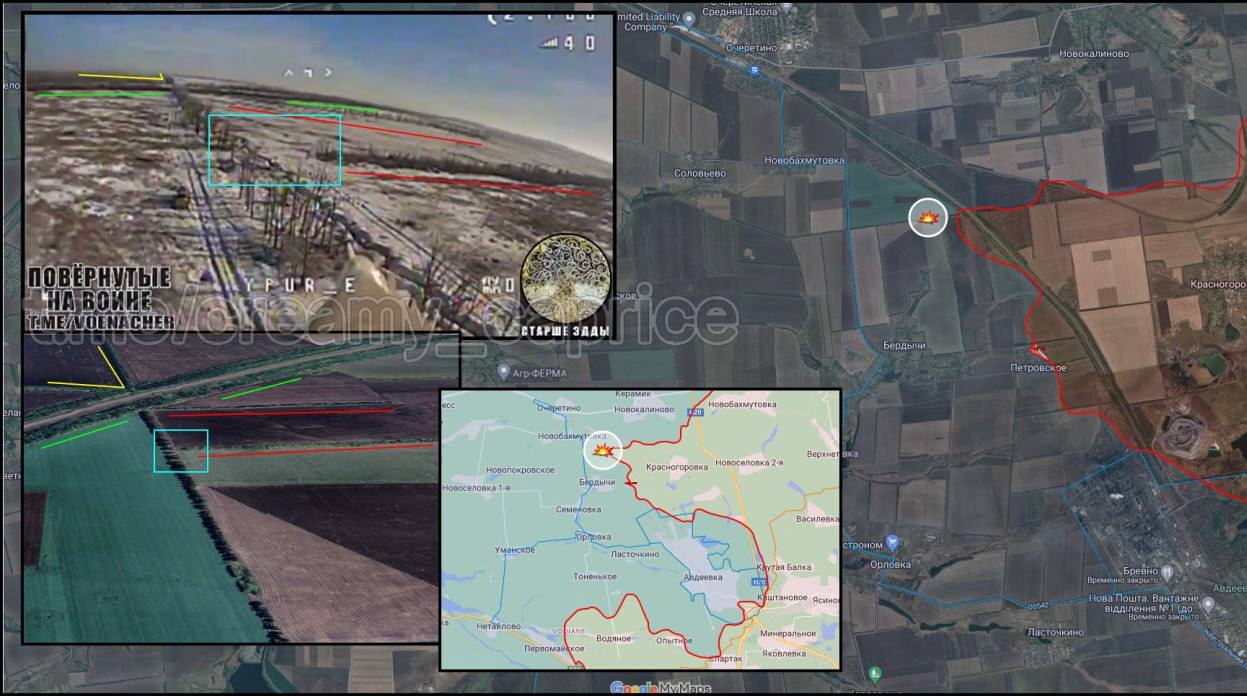The width and height of the screenshot is (1247, 696).
Task: Select the Новобахмутовка label on the satellite map
Action: (804, 160)
